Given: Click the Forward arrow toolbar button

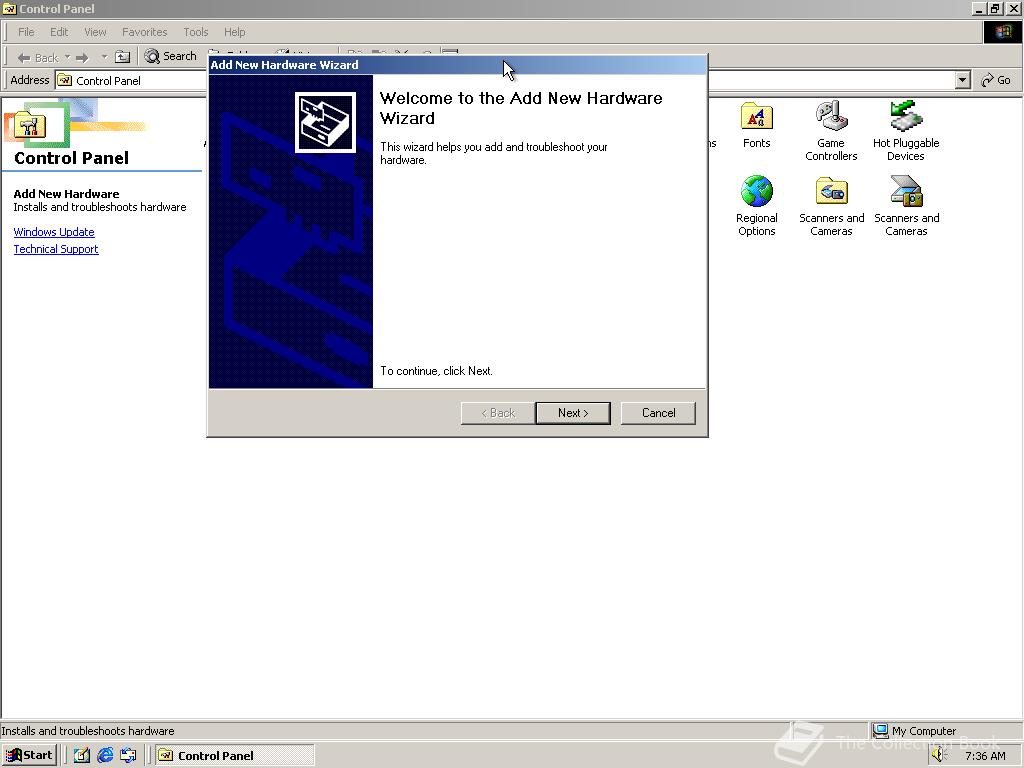Looking at the screenshot, I should (82, 57).
